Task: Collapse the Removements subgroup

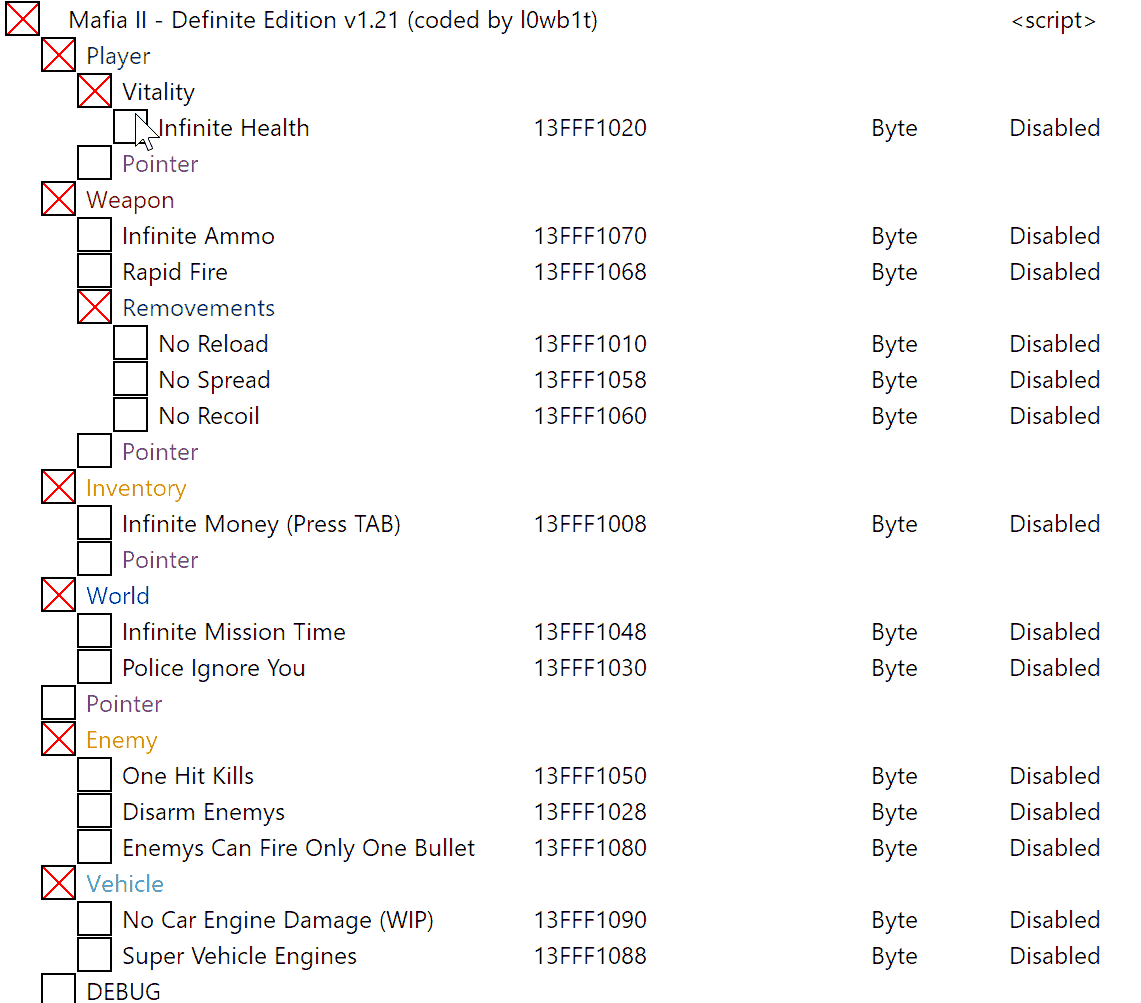Action: click(x=95, y=308)
